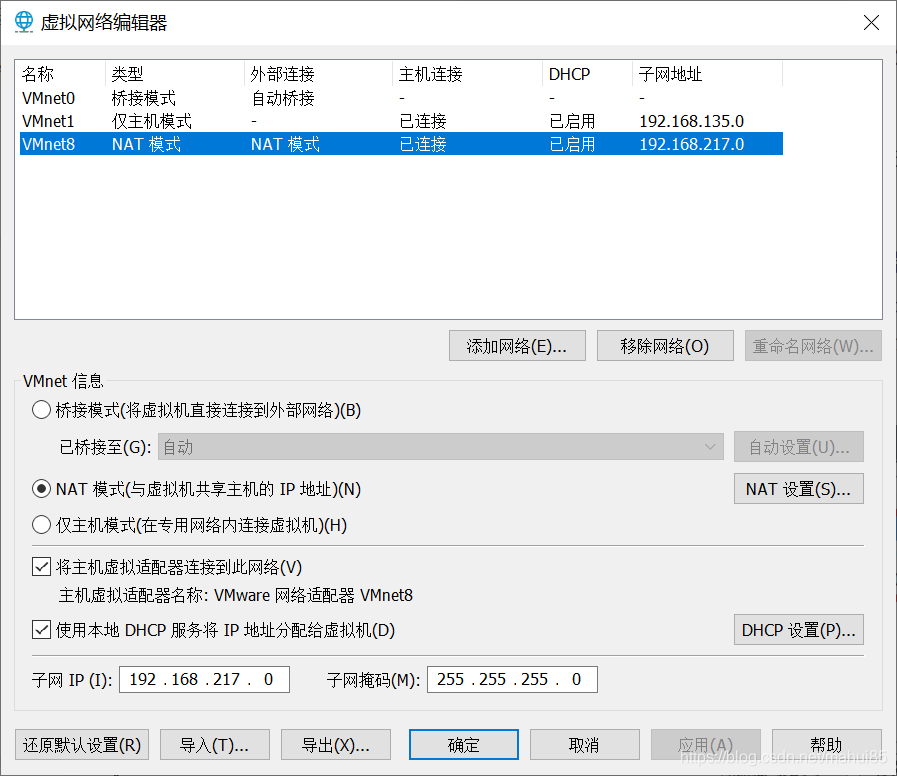Image resolution: width=897 pixels, height=776 pixels.
Task: Sort by the 子网地址 column header
Action: pos(708,74)
